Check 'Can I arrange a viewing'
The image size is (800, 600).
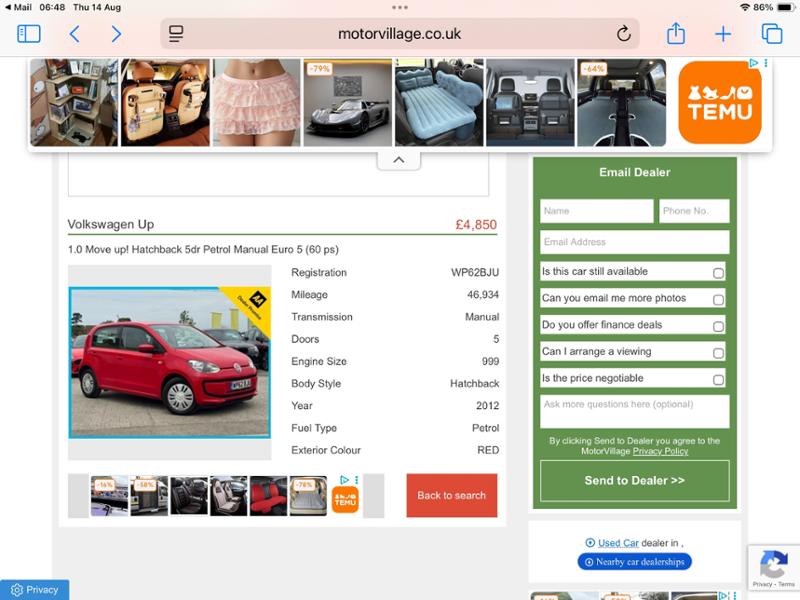(x=718, y=353)
